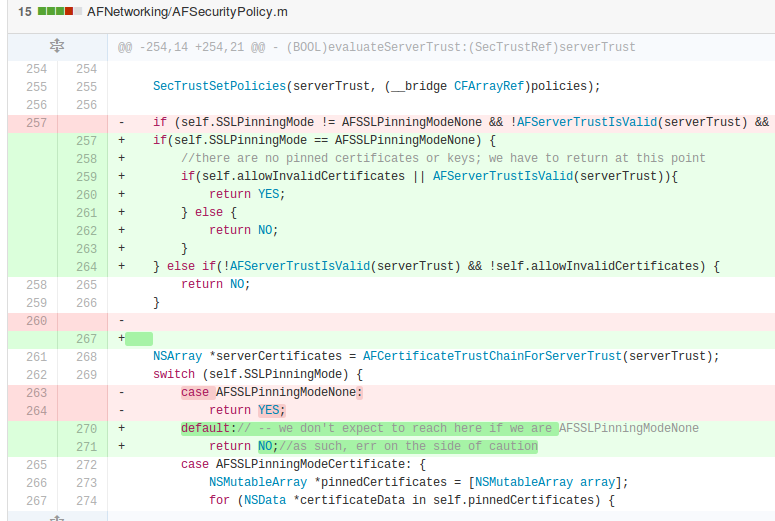Expand hidden lines above line 254
The image size is (775, 521).
click(57, 46)
